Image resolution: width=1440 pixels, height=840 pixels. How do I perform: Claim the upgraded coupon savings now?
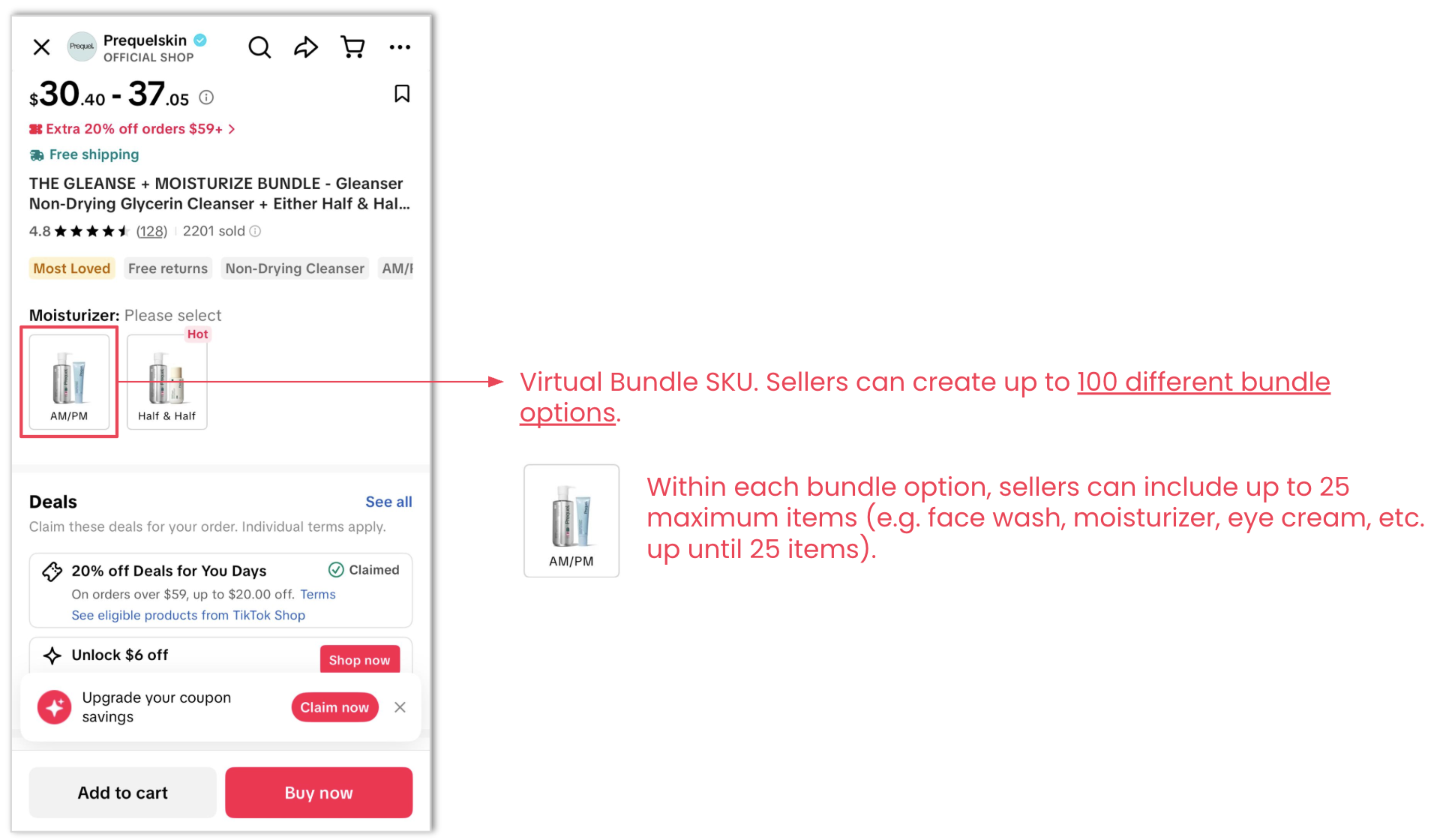334,707
